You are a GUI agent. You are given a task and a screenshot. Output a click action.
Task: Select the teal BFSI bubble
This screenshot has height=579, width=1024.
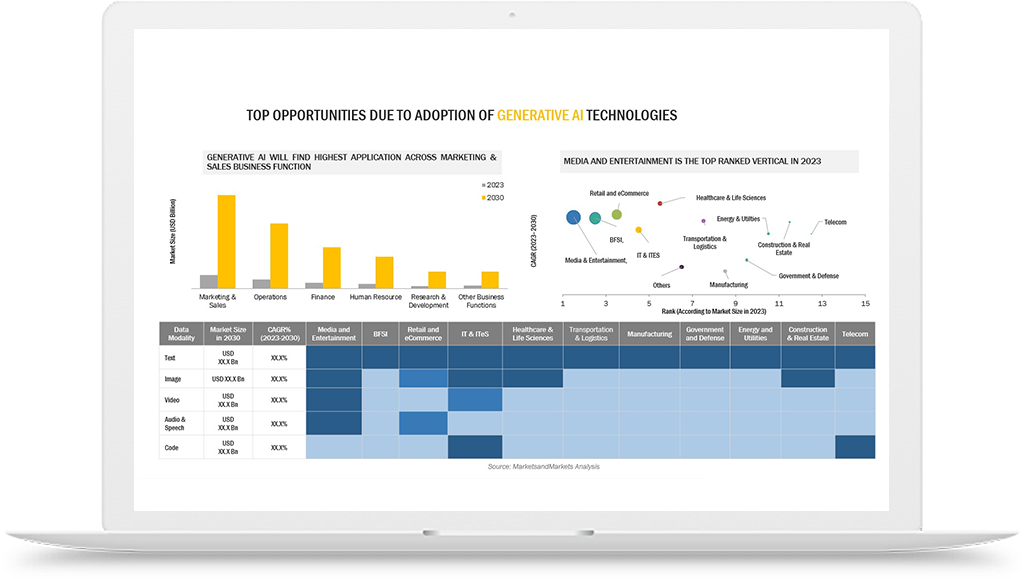tap(595, 218)
